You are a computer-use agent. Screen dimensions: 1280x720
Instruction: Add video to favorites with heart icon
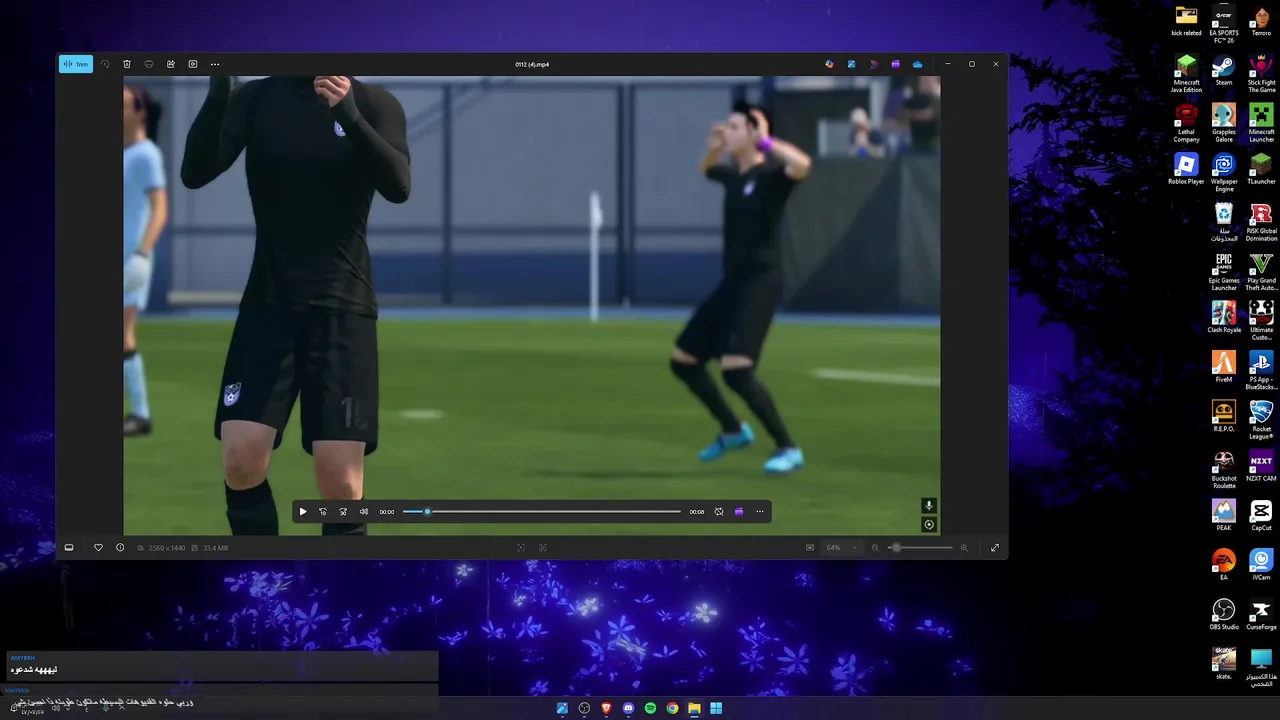click(98, 548)
